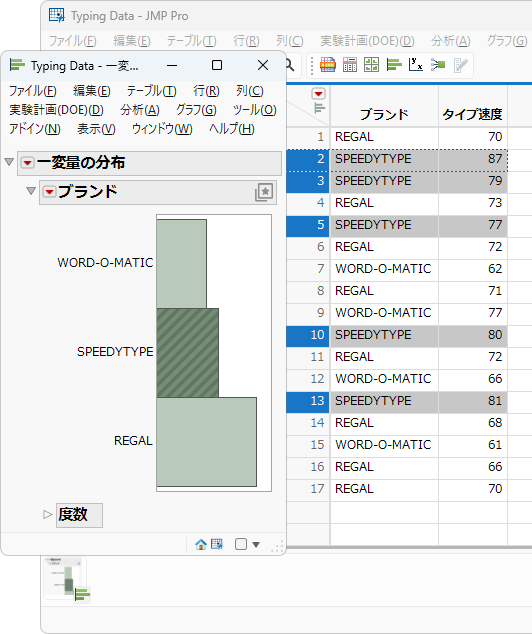Image resolution: width=532 pixels, height=634 pixels.
Task: Open the red triangle menu for 一変量の分布
Action: [27, 163]
